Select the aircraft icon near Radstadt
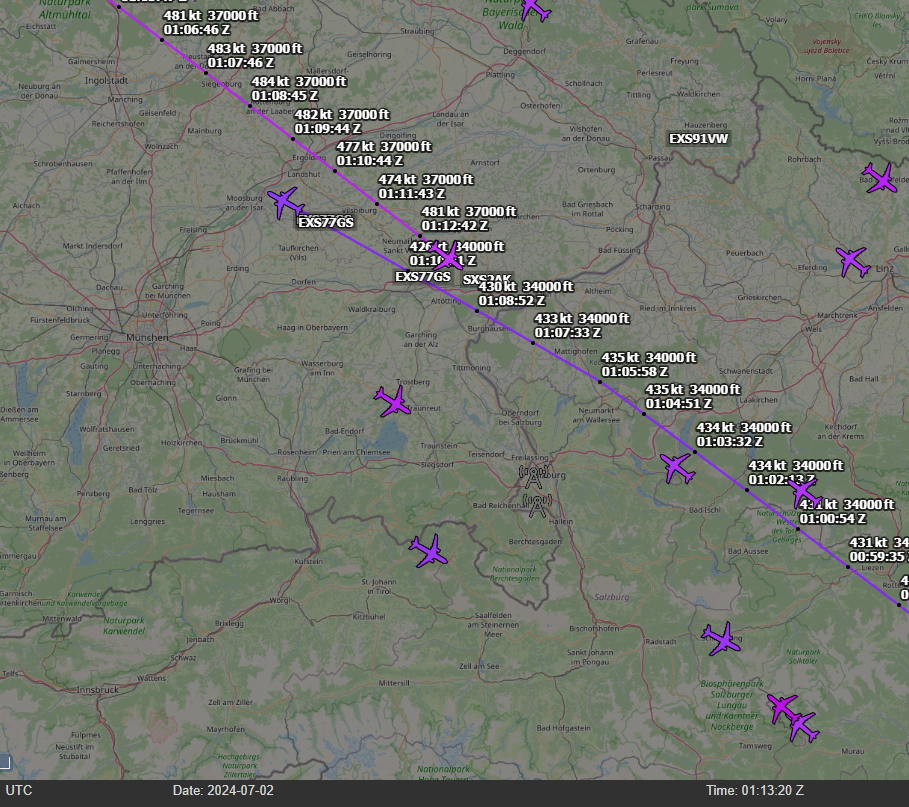Screen dimensions: 909x807 [x=720, y=638]
